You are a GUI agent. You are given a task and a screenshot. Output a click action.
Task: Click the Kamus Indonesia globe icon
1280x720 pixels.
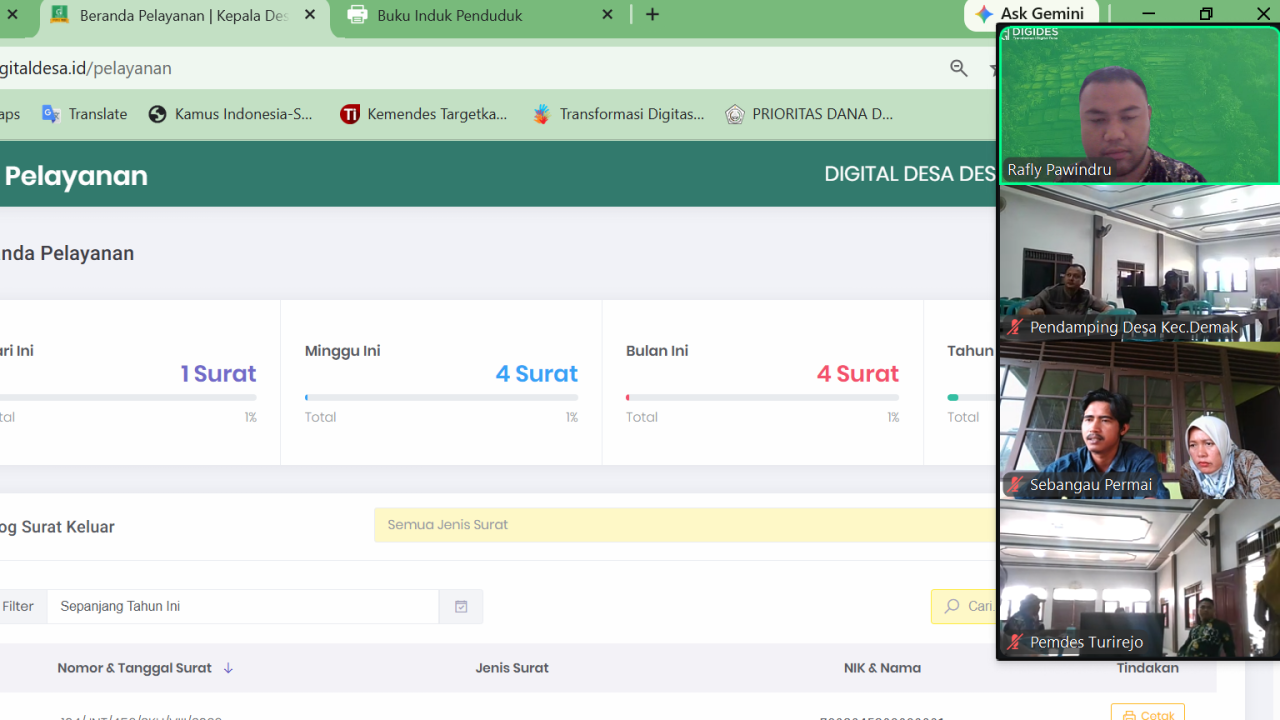157,114
